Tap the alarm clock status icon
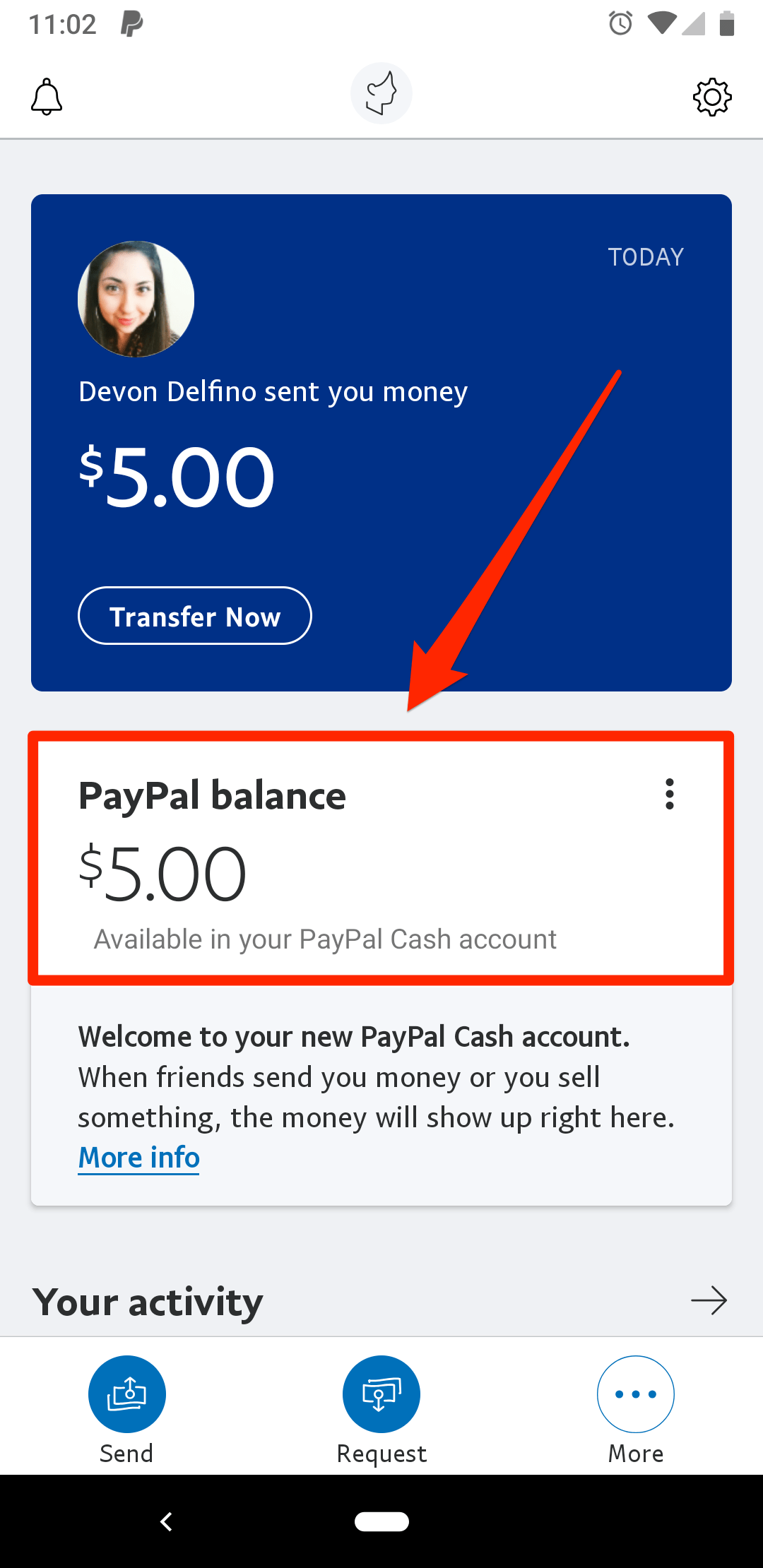The height and width of the screenshot is (1568, 763). click(620, 23)
